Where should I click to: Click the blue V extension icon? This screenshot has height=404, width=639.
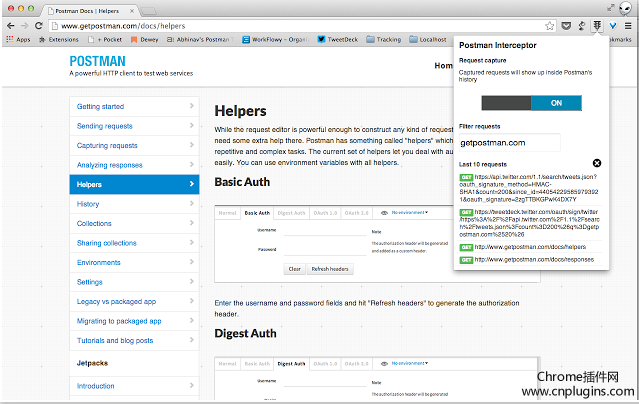point(613,26)
